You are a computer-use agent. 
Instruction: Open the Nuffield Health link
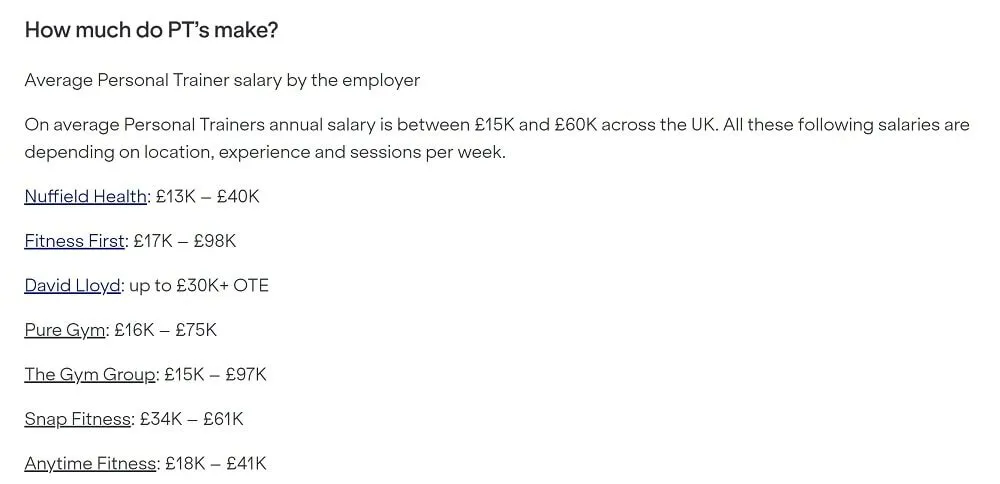coord(85,196)
